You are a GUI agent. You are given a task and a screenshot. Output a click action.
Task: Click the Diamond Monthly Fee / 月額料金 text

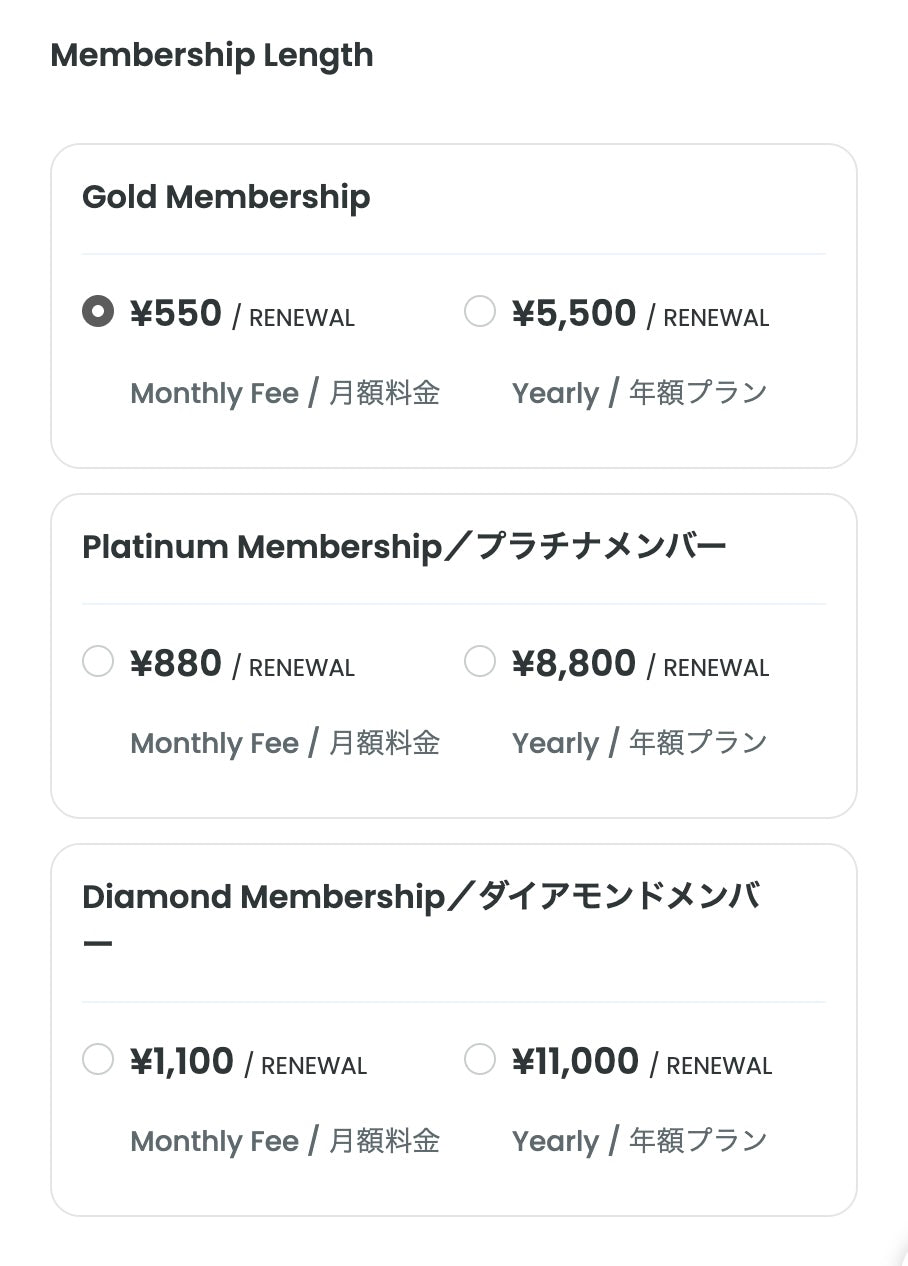(x=285, y=1141)
